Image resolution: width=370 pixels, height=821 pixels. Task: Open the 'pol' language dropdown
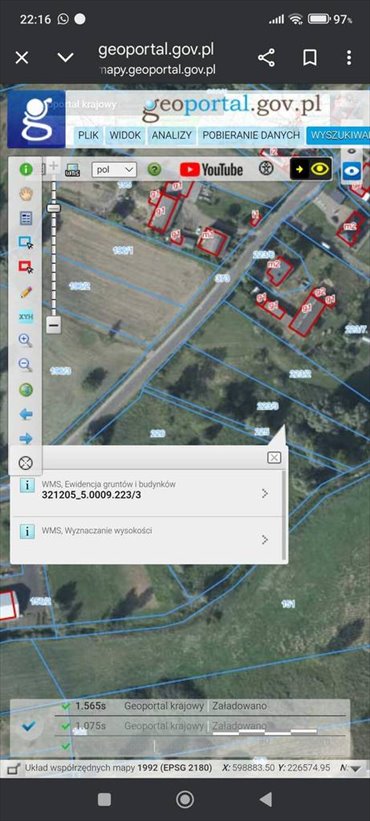click(114, 170)
